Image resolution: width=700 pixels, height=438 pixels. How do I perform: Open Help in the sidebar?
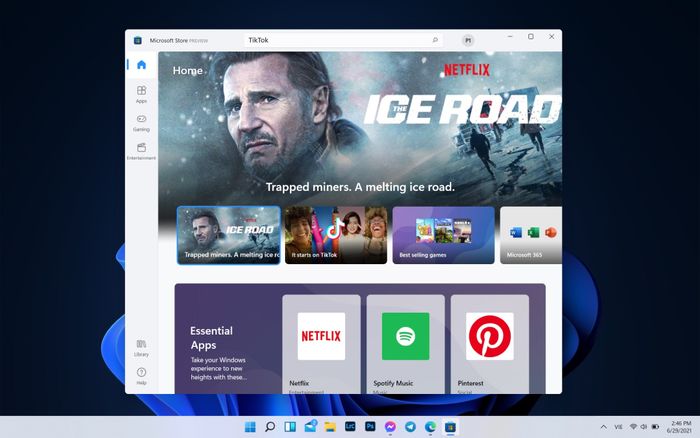click(142, 376)
